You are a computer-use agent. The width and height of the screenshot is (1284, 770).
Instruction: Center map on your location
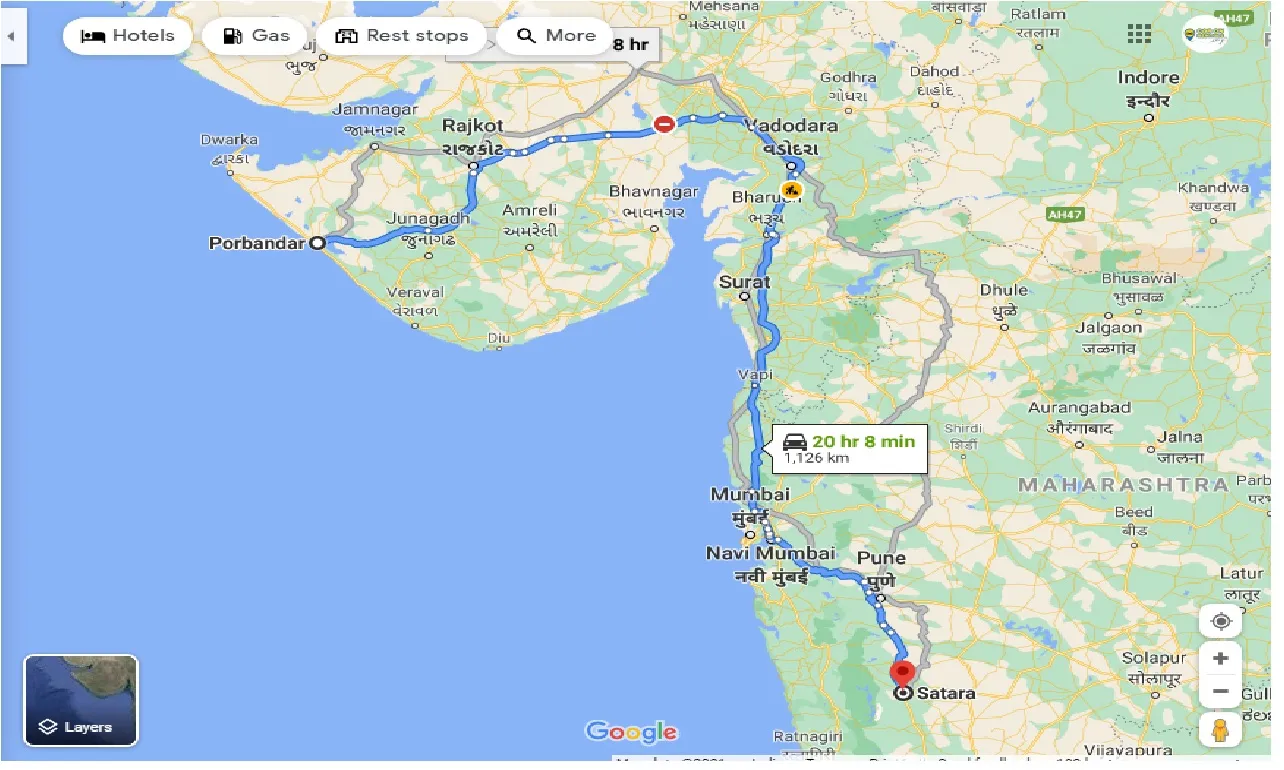pos(1220,621)
